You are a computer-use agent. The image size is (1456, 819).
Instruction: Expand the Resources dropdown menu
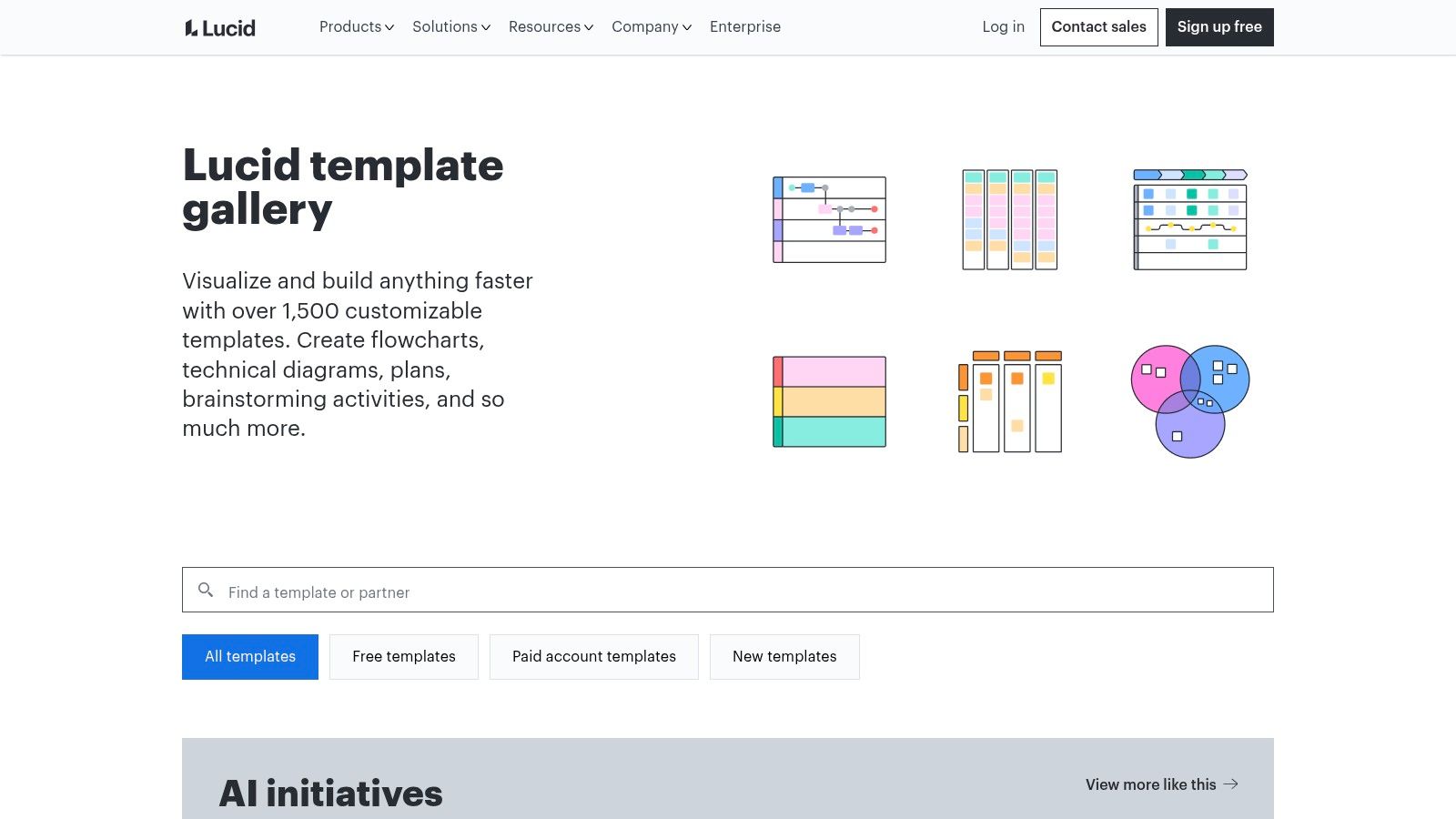(551, 27)
